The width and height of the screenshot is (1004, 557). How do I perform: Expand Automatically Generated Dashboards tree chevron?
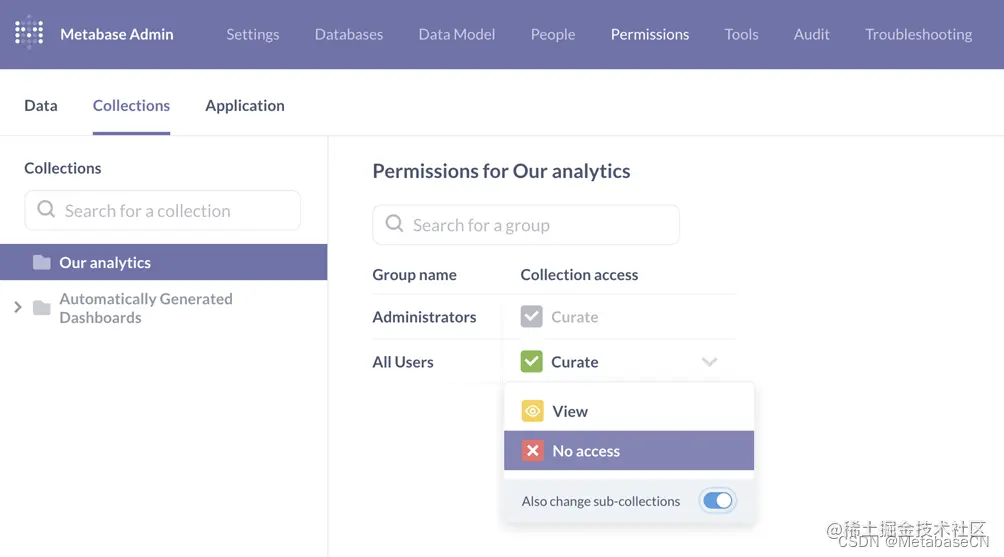18,307
